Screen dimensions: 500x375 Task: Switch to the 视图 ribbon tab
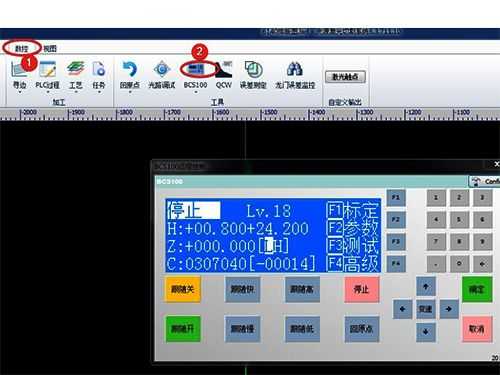pyautogui.click(x=50, y=49)
